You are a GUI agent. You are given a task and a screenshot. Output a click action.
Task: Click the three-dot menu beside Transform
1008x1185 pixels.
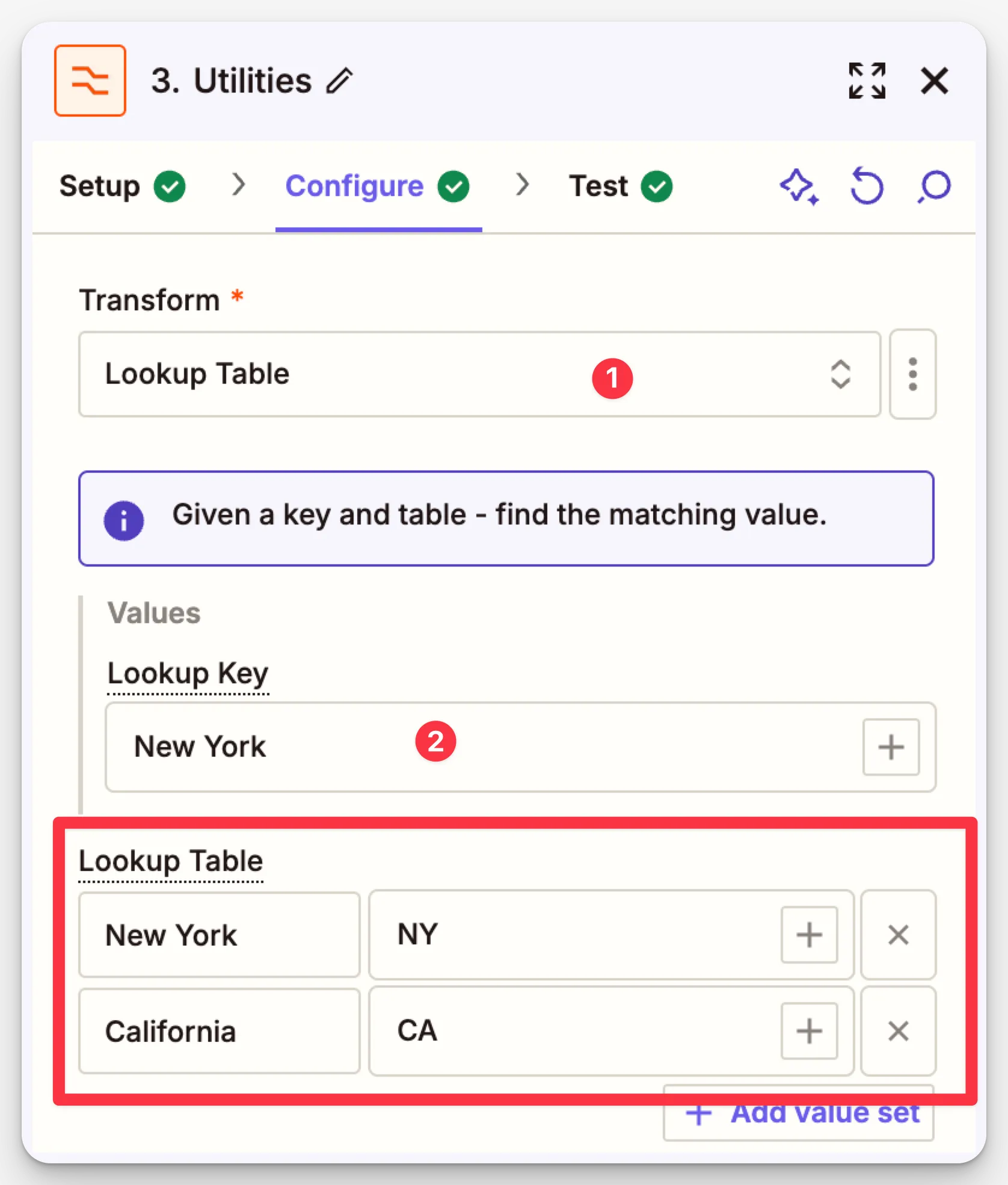coord(912,374)
